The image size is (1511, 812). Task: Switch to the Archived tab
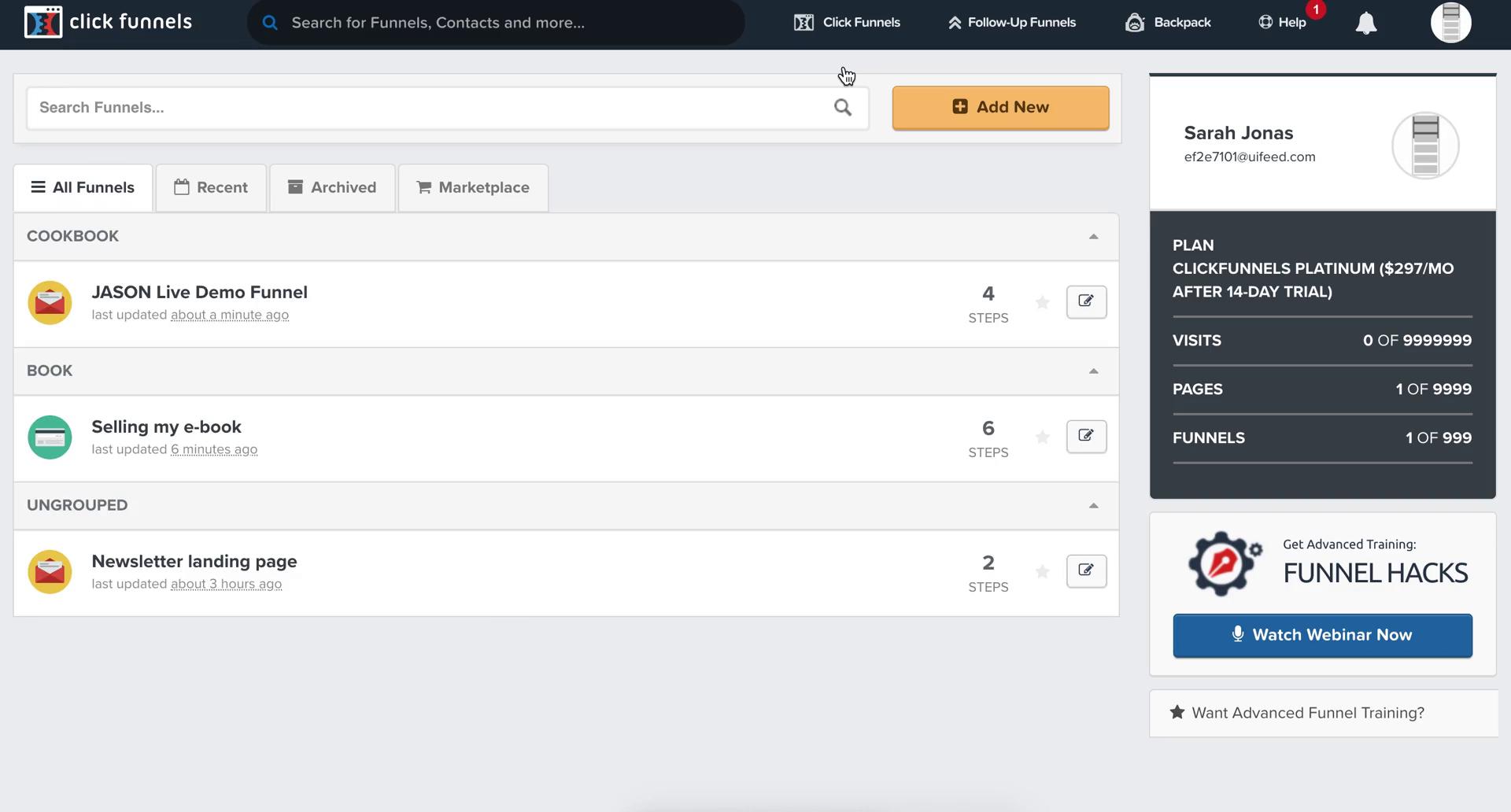click(332, 188)
